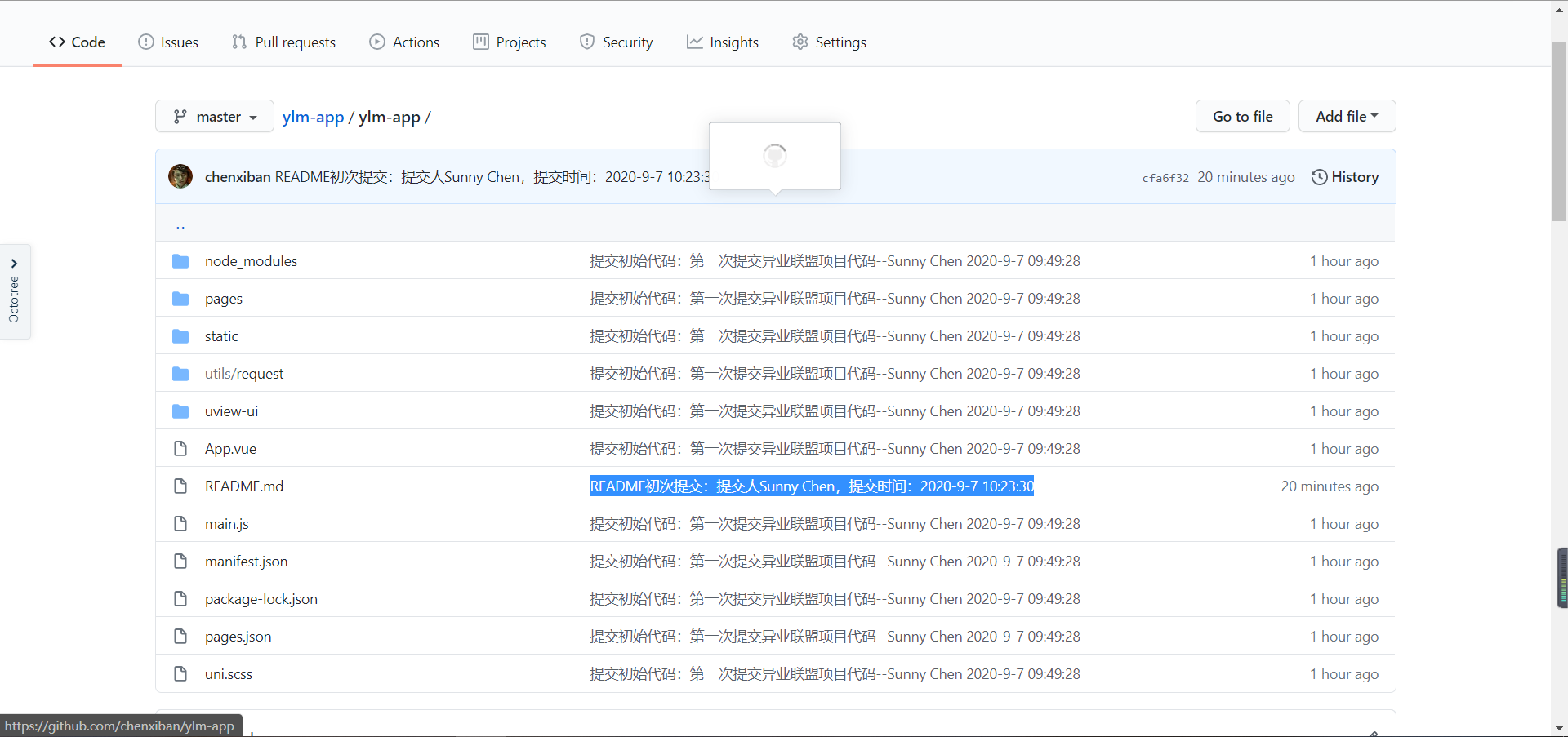Open the ylm-app repository breadcrumb link

[x=312, y=117]
